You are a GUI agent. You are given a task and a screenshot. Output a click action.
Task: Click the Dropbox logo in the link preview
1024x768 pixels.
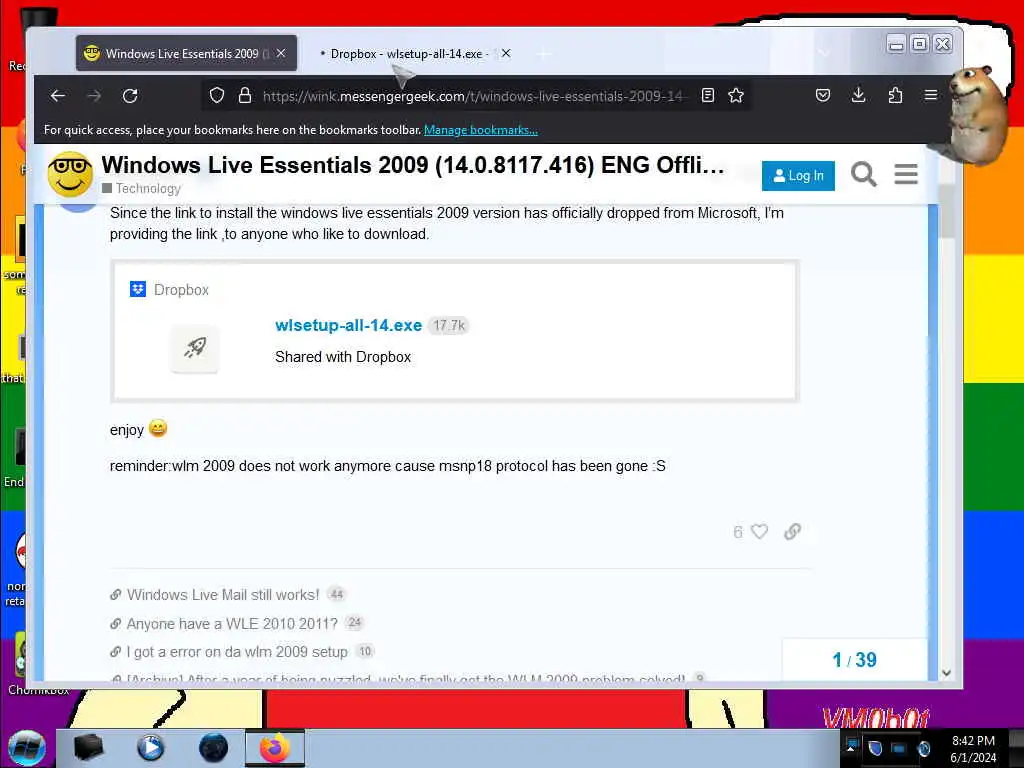[x=138, y=289]
